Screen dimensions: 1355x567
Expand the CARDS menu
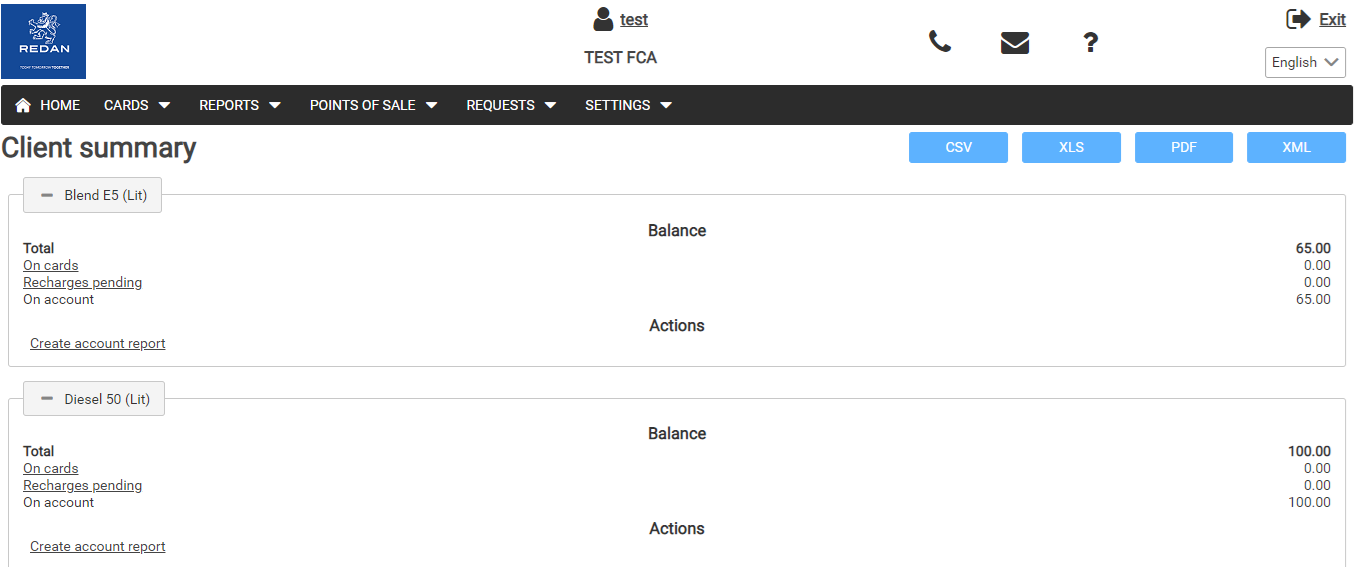pos(137,105)
